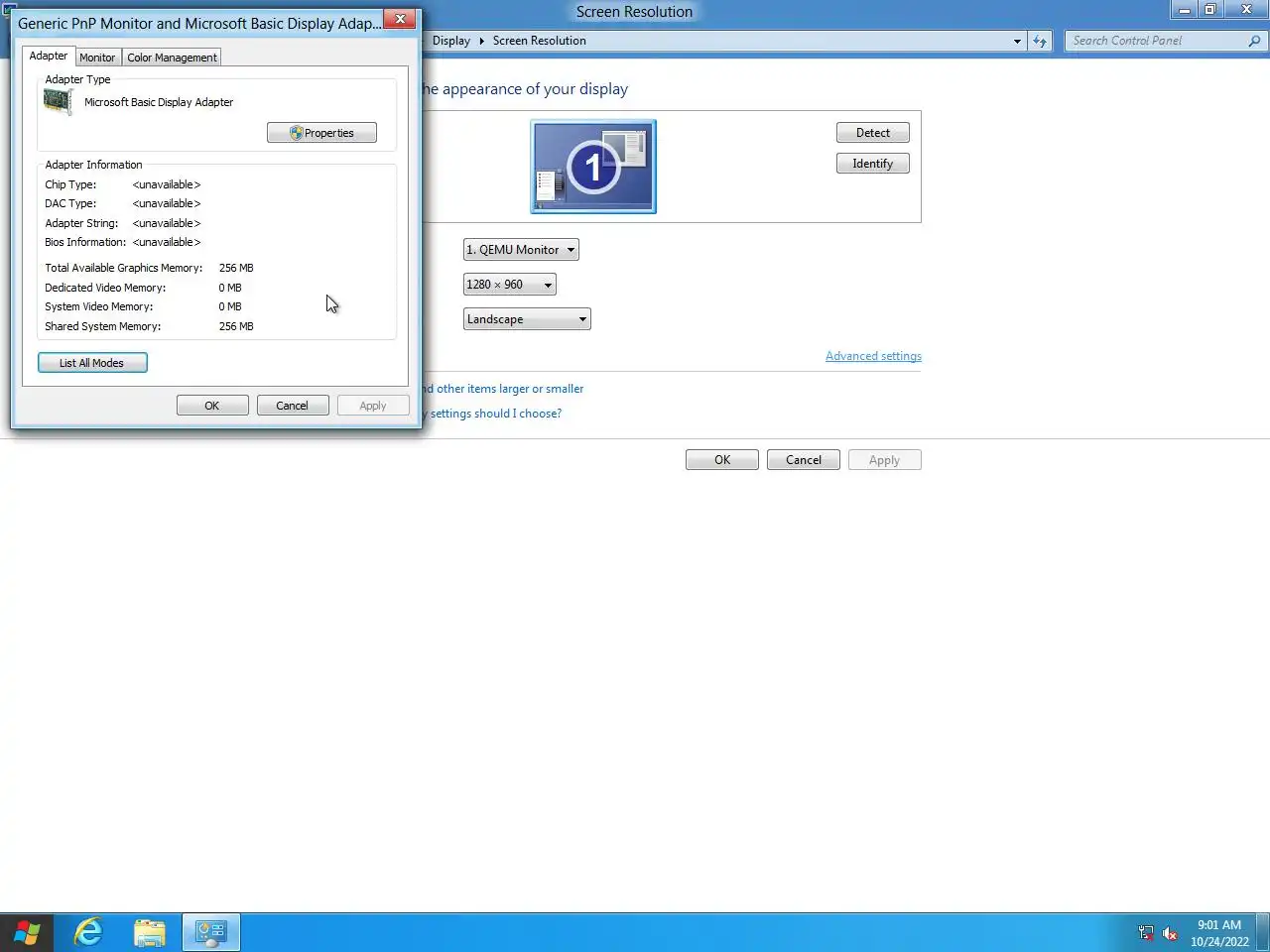Click the muted volume tray icon
The height and width of the screenshot is (952, 1270).
[x=1171, y=933]
